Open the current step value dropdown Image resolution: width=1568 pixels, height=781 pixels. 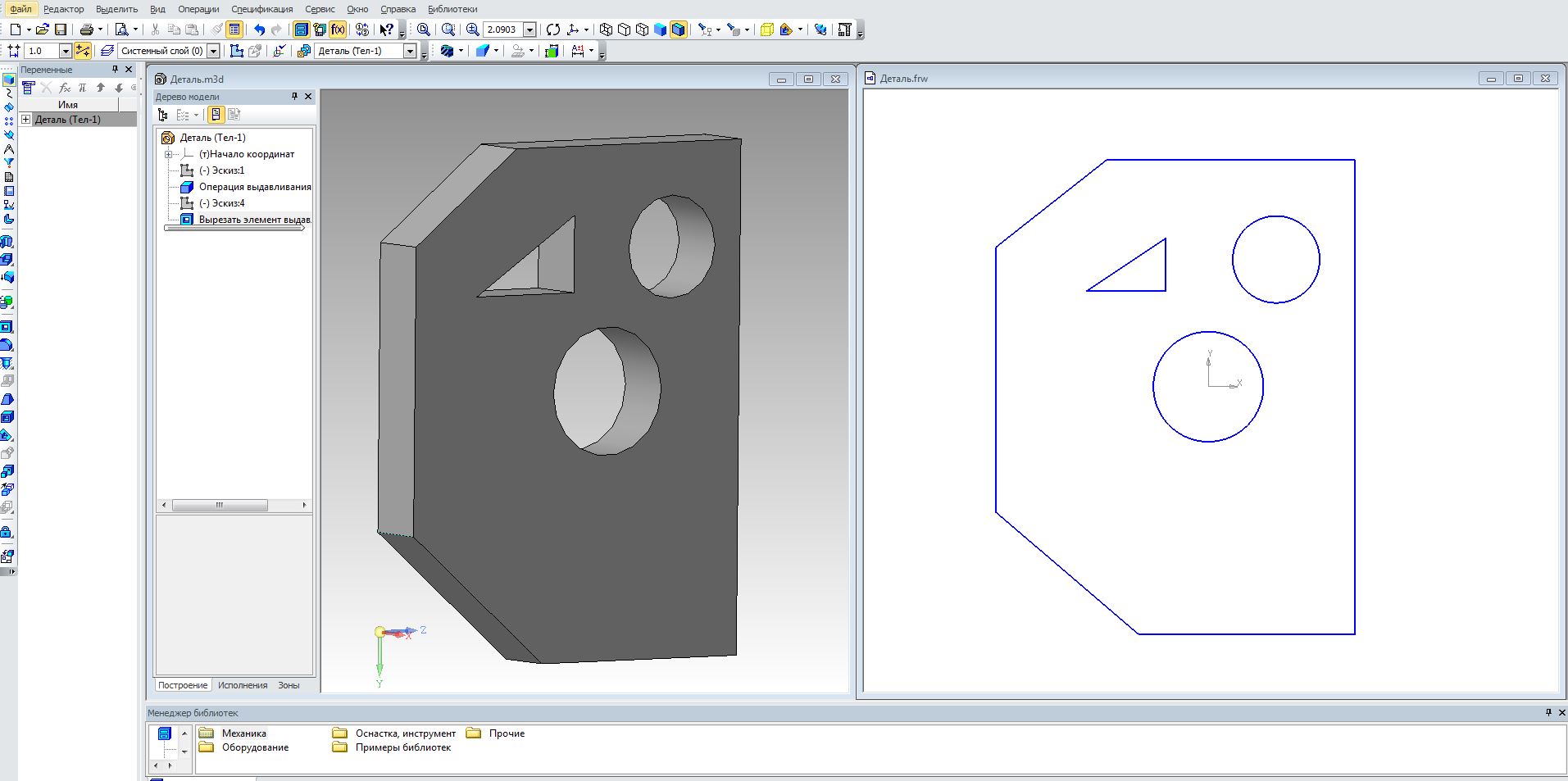66,51
